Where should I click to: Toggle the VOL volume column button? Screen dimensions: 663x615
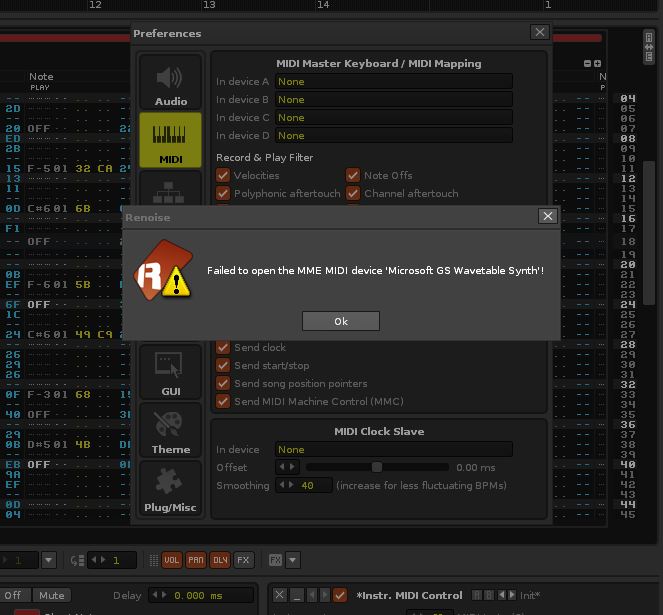[x=172, y=560]
